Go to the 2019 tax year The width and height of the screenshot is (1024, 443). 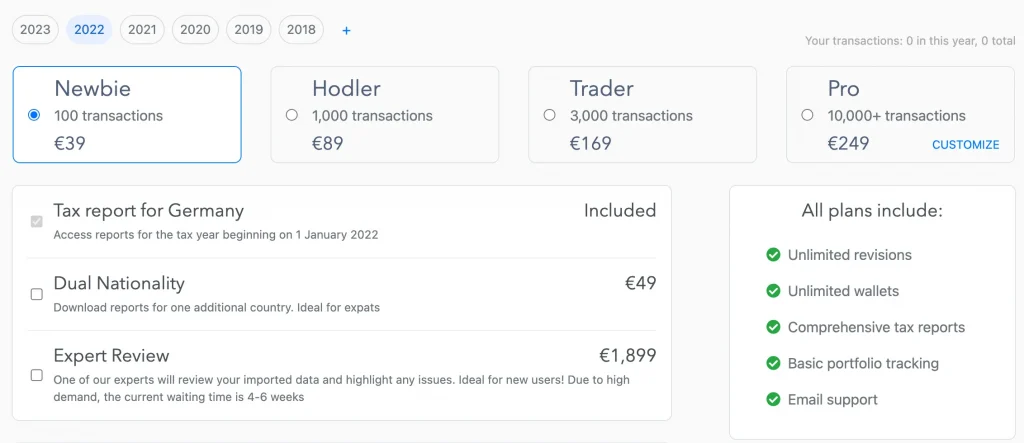click(x=248, y=30)
